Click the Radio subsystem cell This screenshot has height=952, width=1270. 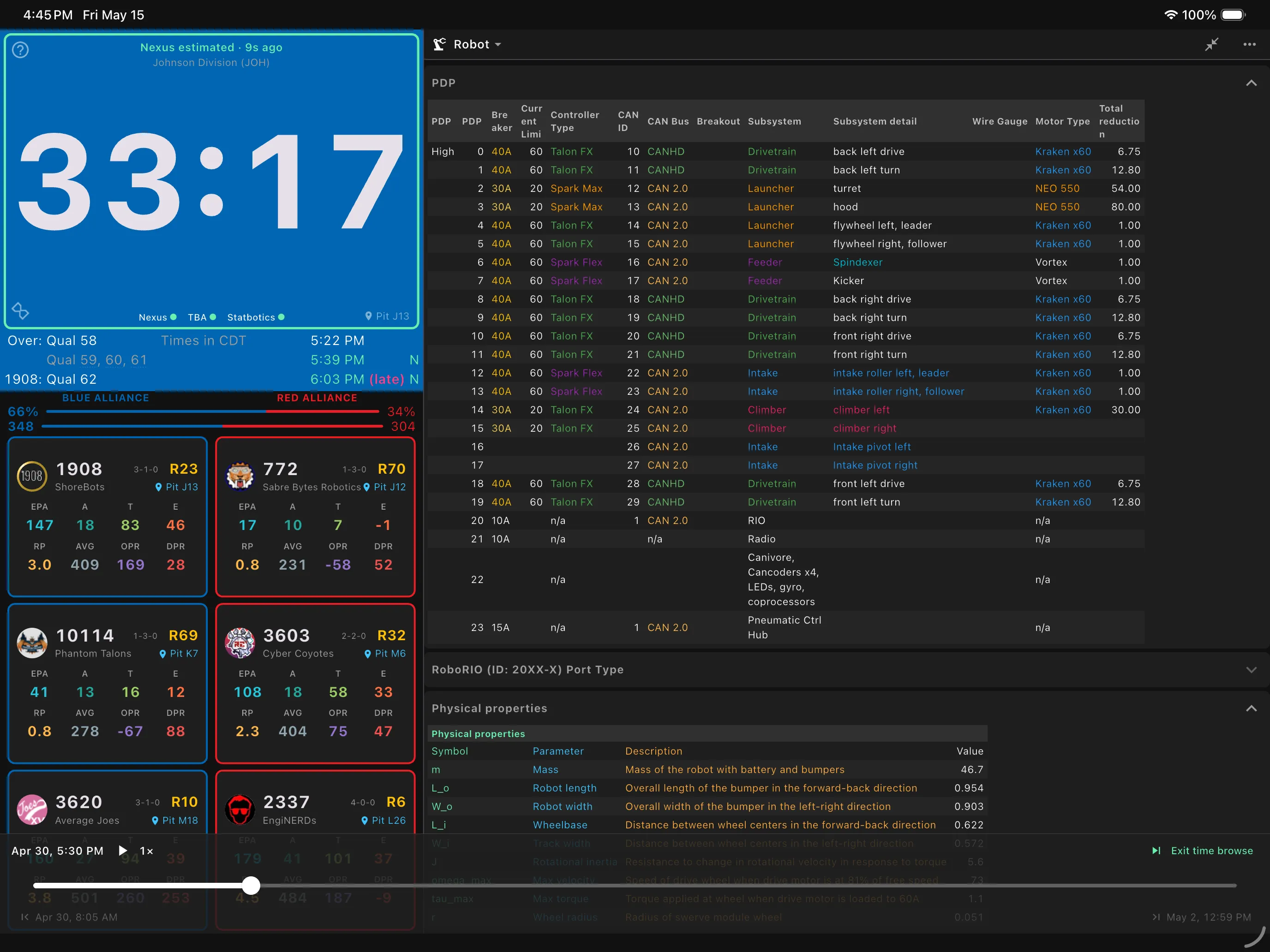pos(761,539)
